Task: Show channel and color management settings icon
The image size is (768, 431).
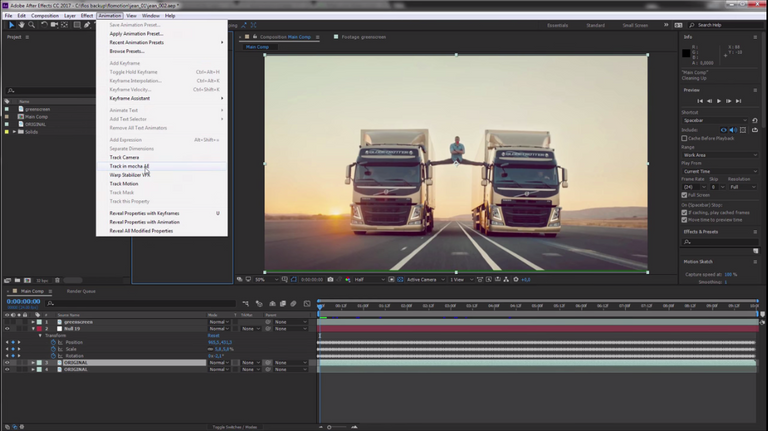Action: (348, 280)
